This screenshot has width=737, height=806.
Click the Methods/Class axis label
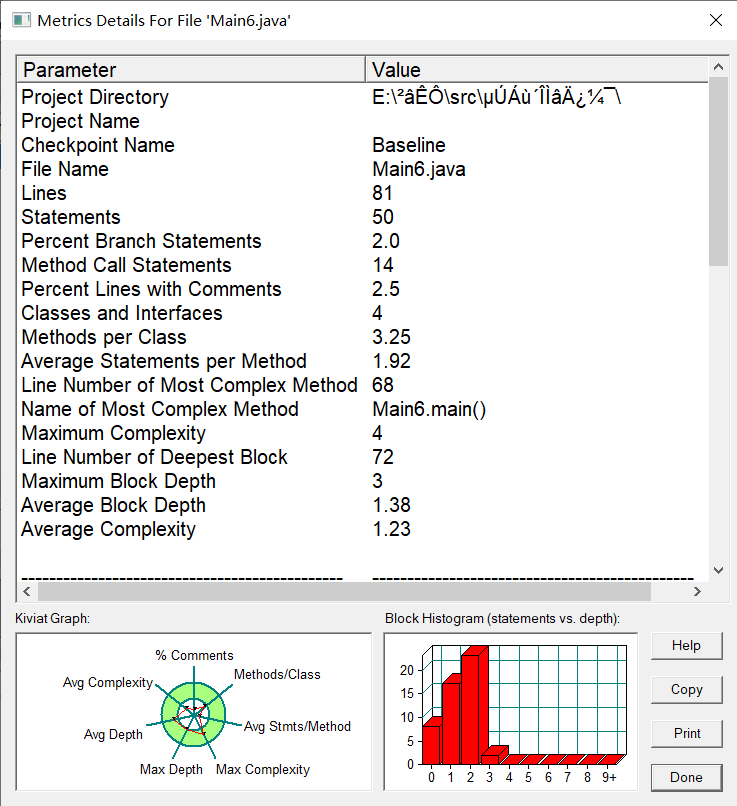pos(277,674)
